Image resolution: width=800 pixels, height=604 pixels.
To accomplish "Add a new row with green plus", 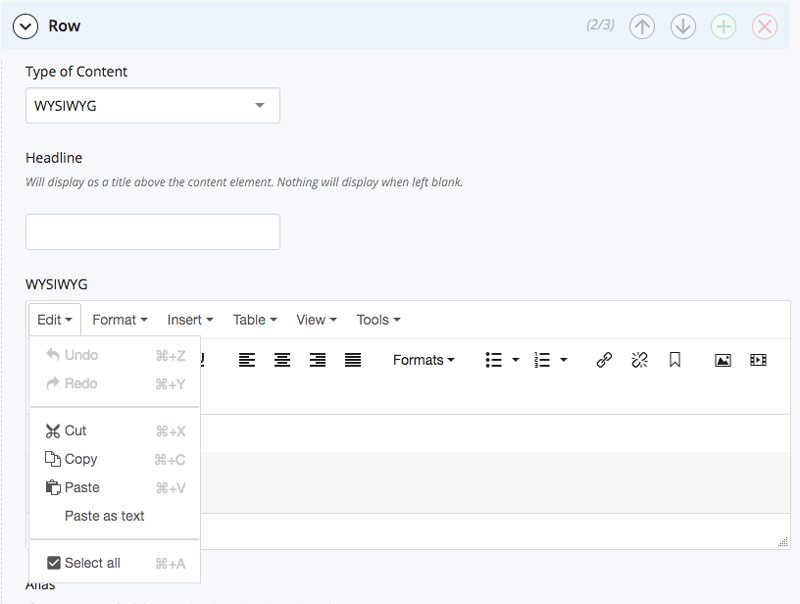I will [723, 26].
